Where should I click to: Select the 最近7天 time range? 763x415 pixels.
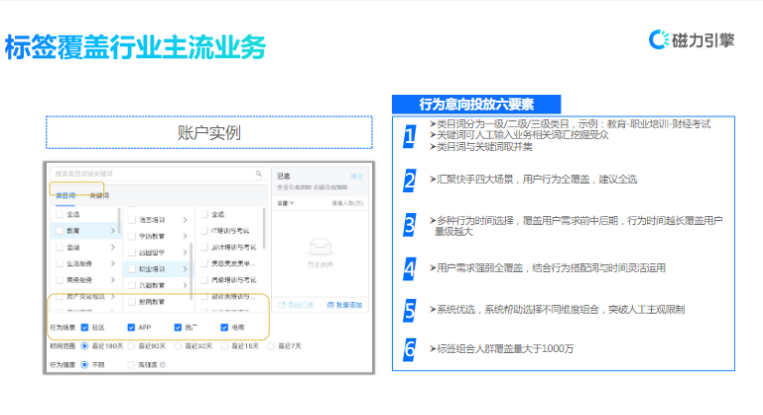tap(271, 346)
